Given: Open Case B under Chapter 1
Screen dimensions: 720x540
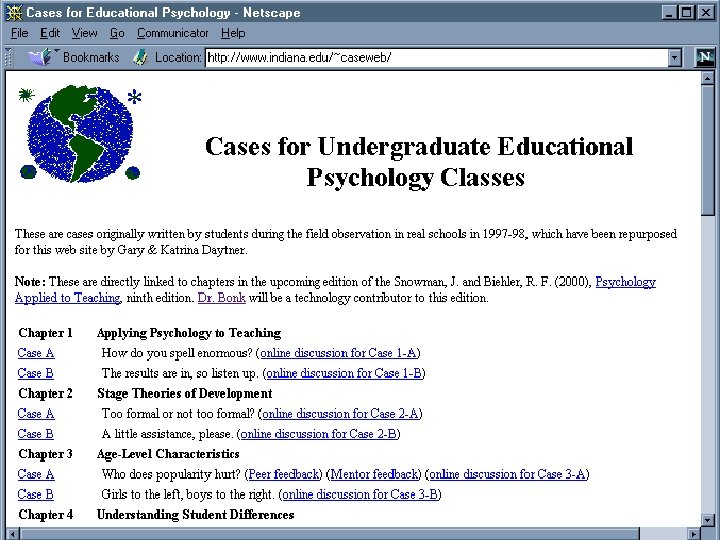Looking at the screenshot, I should click(35, 373).
